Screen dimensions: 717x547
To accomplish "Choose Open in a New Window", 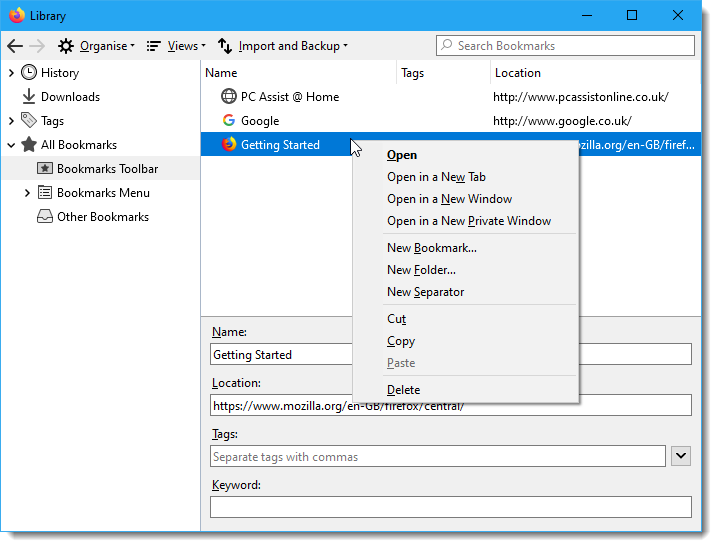I will (466, 199).
